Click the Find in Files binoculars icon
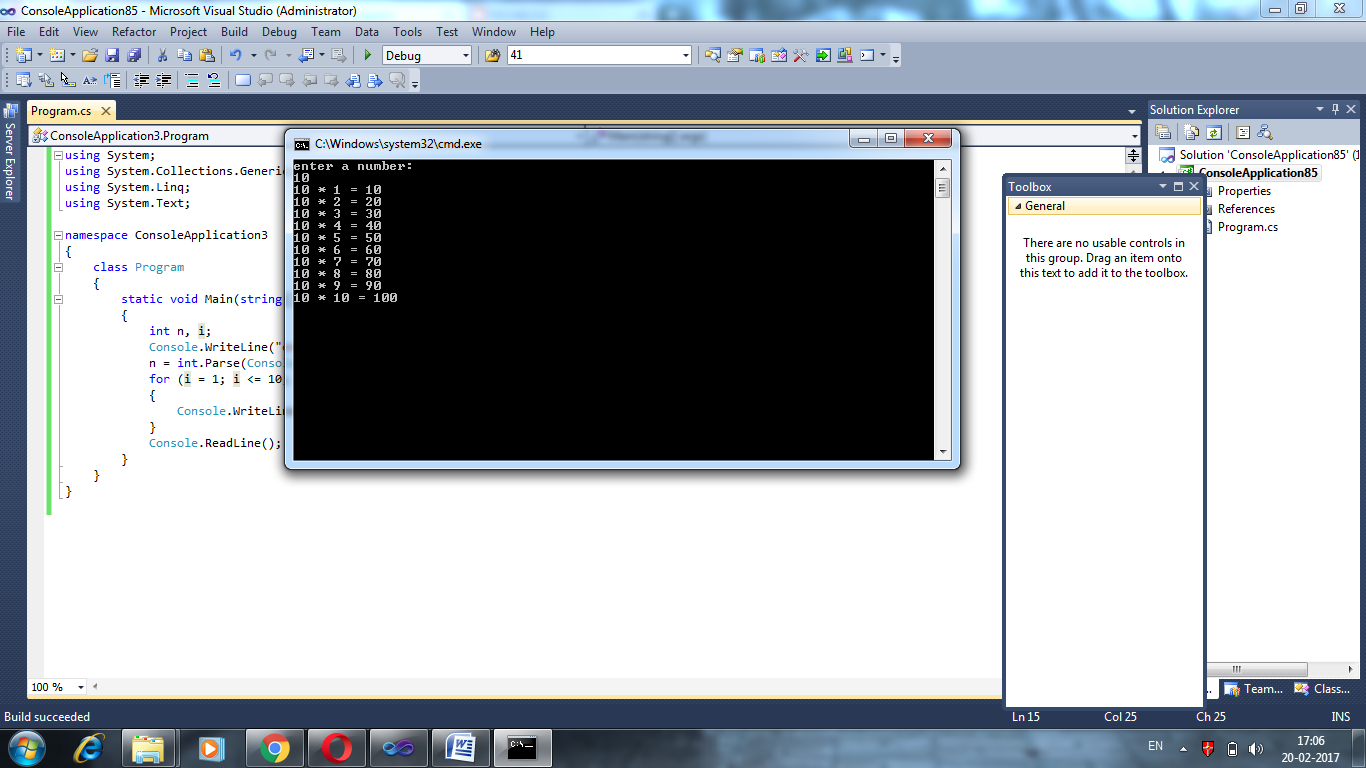 pos(492,56)
